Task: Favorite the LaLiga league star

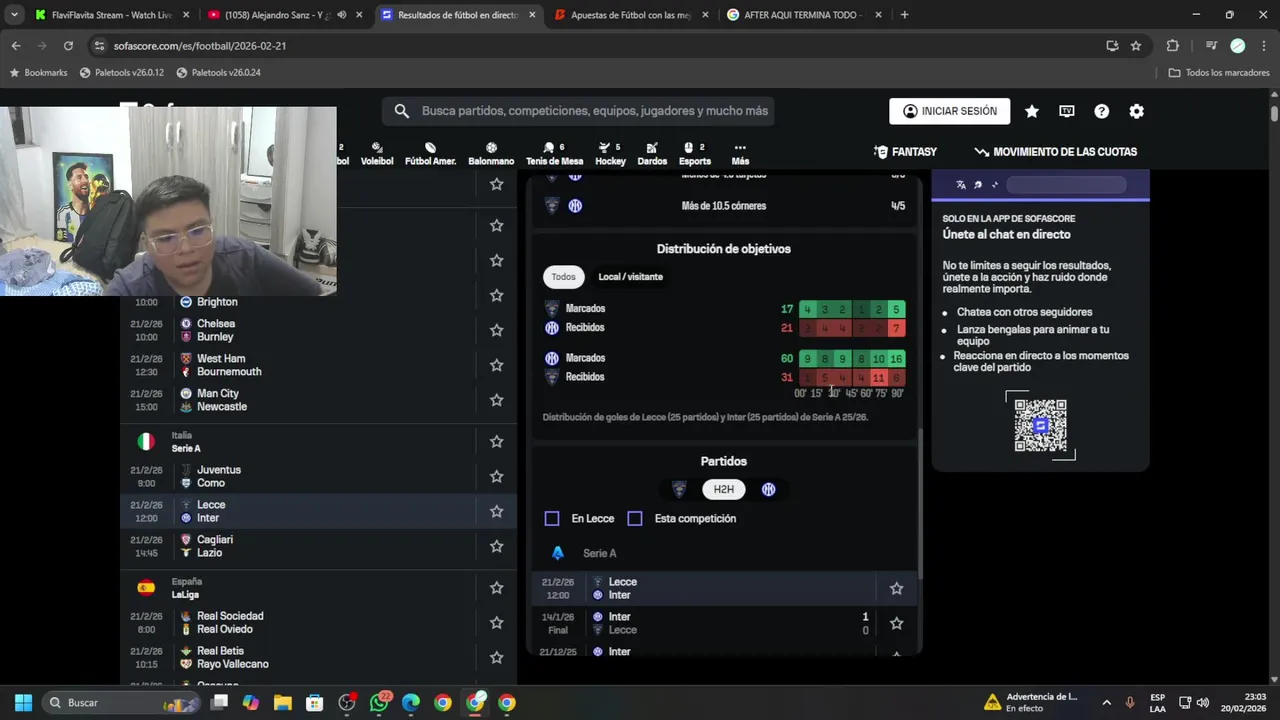Action: pos(496,587)
